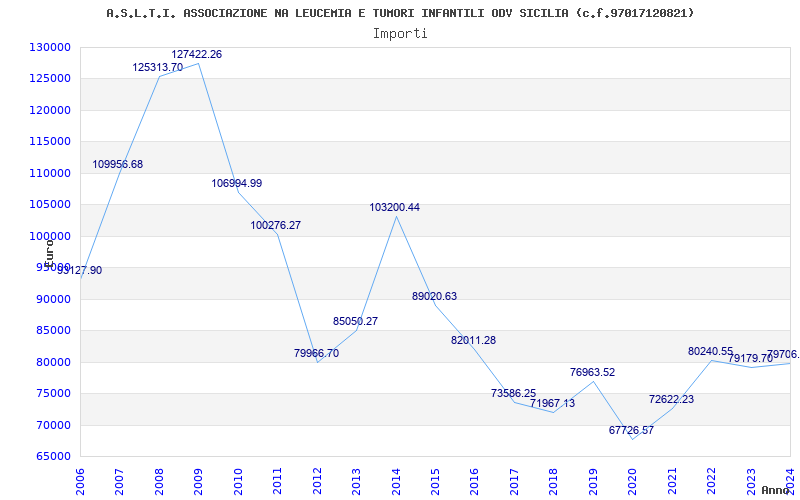Click the 90000 y-axis value
Screen dimensions: 800x500
coord(54,299)
